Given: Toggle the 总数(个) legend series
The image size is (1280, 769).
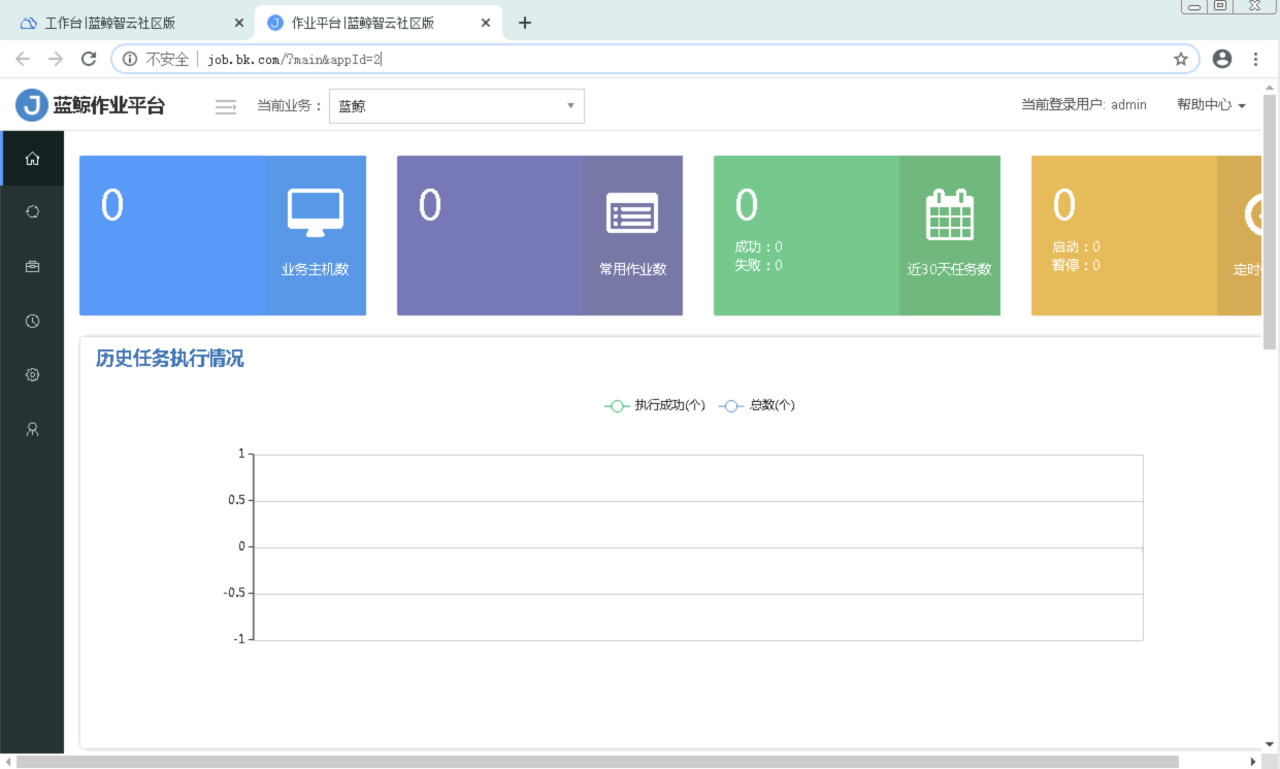Looking at the screenshot, I should click(x=758, y=405).
